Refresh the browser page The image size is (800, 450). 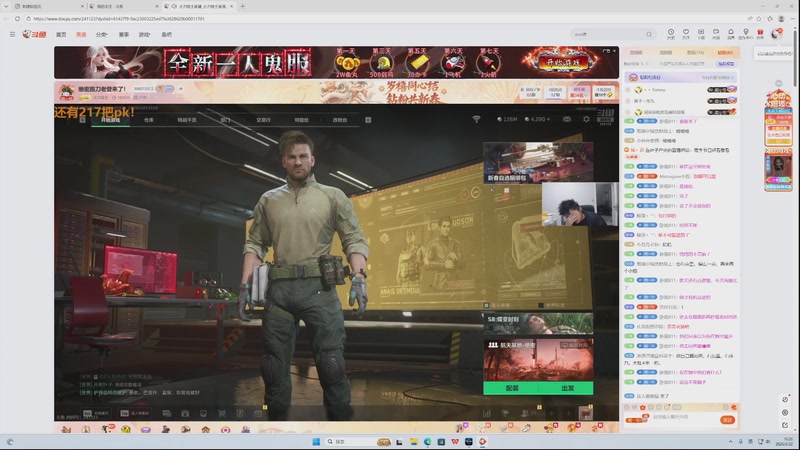click(x=17, y=18)
